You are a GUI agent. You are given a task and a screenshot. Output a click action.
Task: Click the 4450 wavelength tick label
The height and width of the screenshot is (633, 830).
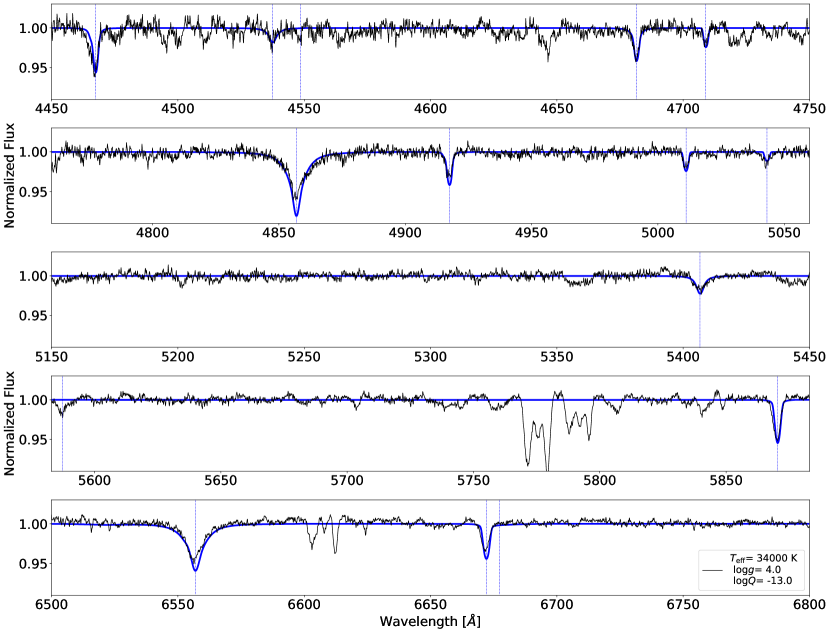point(51,108)
